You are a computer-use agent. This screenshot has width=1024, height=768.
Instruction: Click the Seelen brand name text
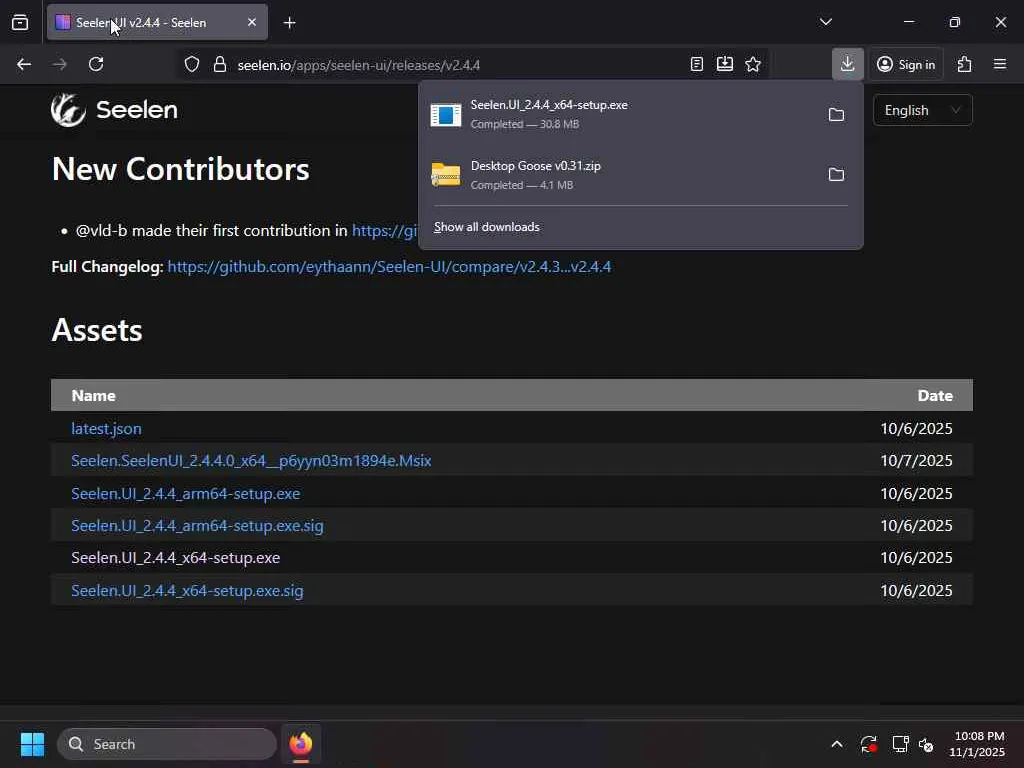click(137, 110)
